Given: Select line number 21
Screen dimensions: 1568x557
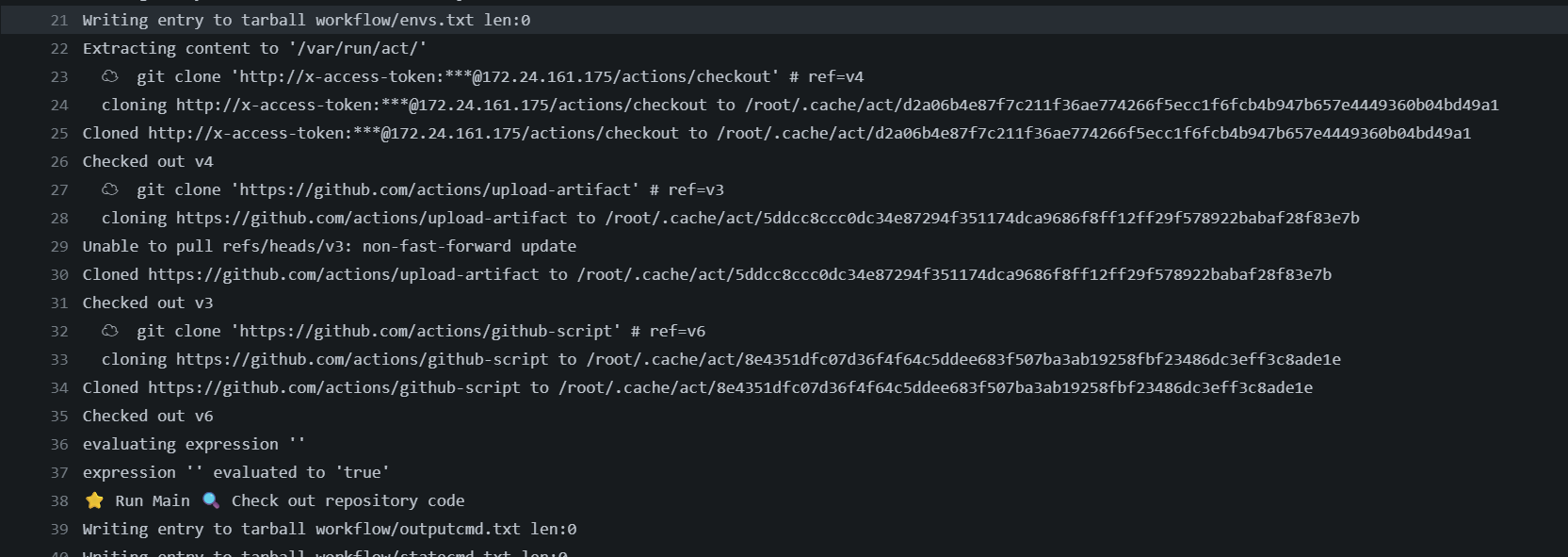Looking at the screenshot, I should click(59, 20).
